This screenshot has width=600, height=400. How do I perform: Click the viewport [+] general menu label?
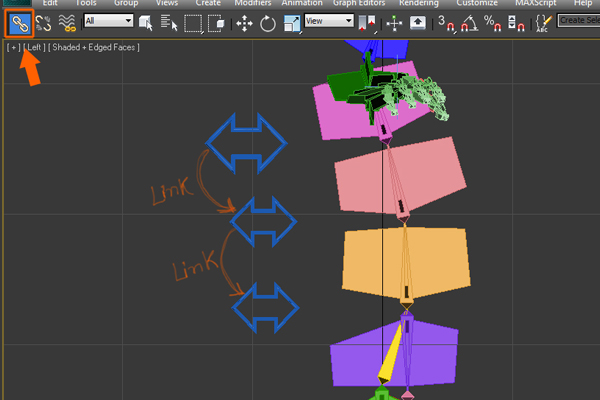13,47
